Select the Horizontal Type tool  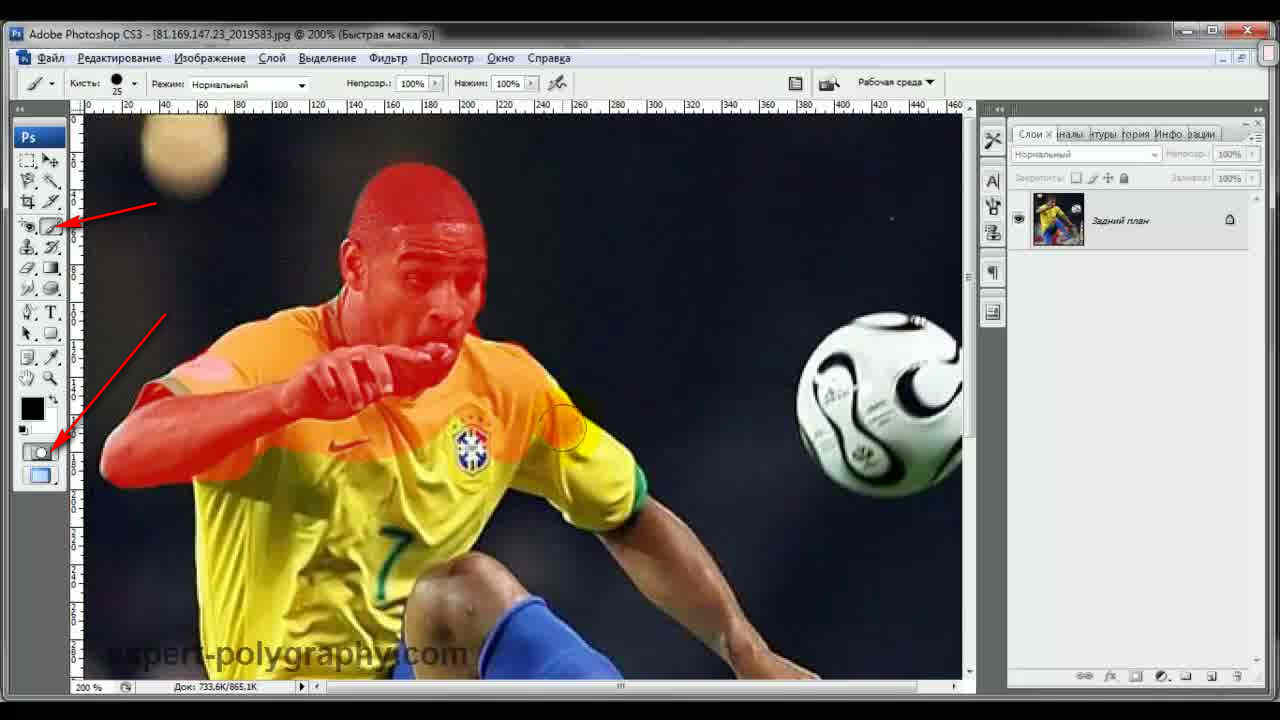(51, 313)
